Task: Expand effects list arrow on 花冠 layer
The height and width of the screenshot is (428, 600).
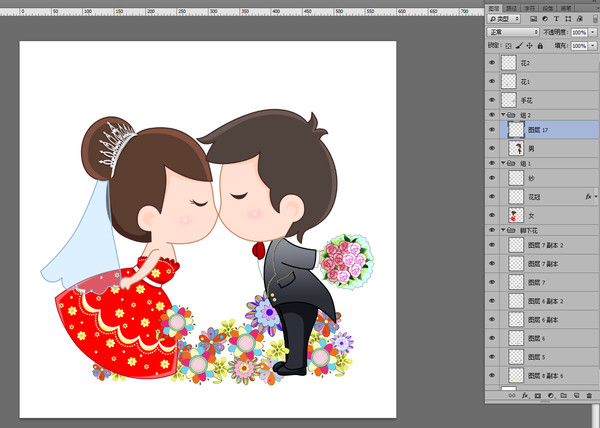Action: (596, 197)
